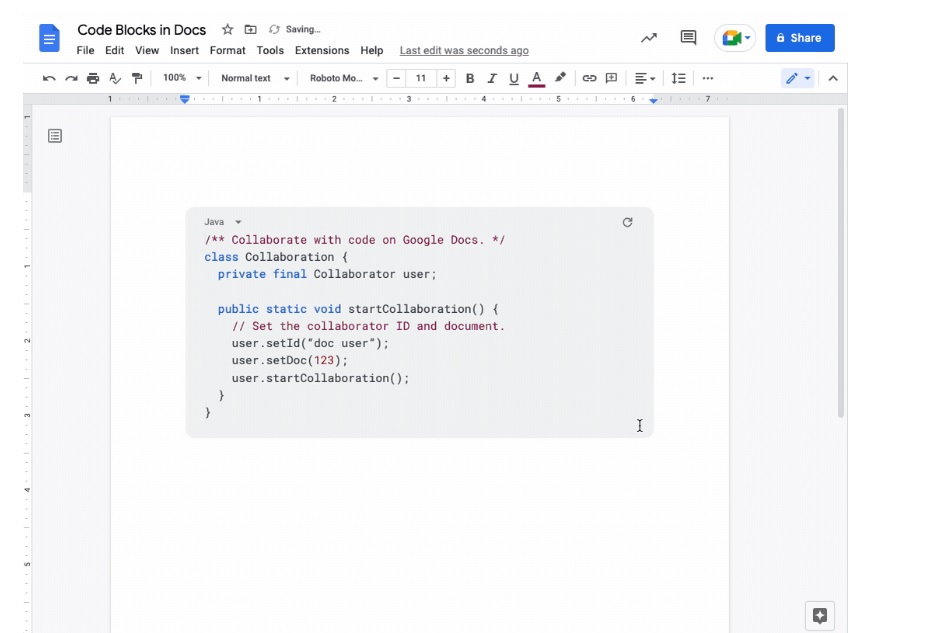Insert a link
935x633 pixels.
(x=589, y=78)
